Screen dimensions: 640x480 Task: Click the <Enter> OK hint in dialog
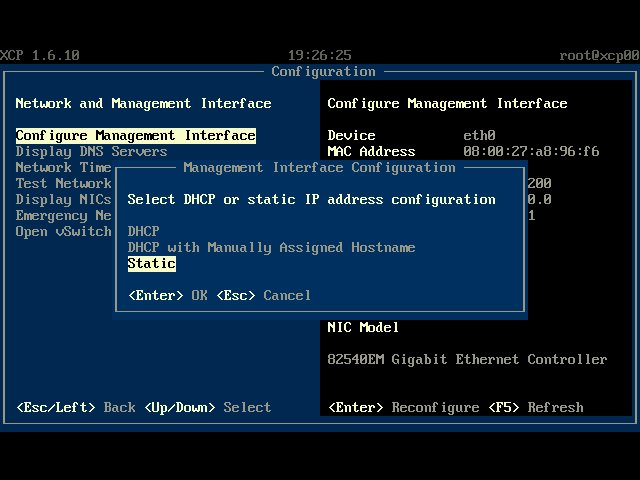point(168,295)
